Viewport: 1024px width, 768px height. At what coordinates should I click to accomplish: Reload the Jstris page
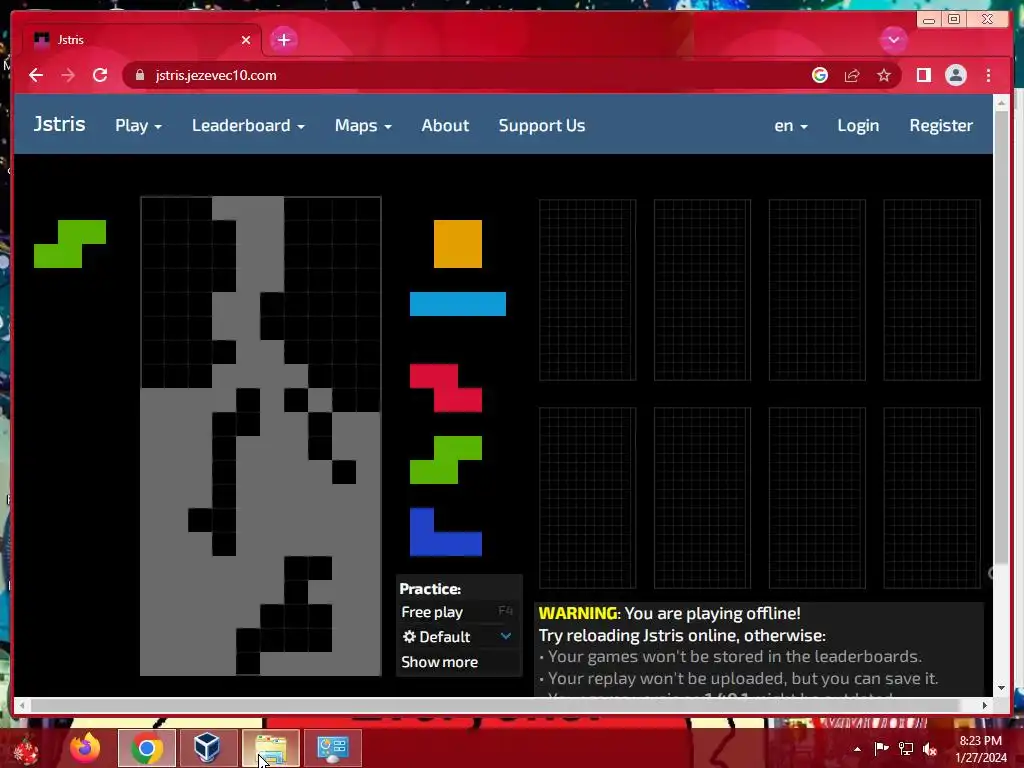[100, 75]
